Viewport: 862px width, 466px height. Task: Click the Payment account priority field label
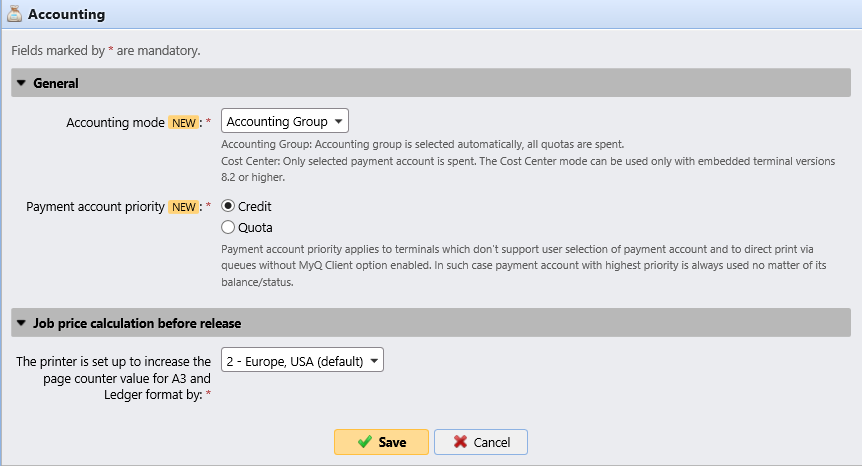(96, 207)
